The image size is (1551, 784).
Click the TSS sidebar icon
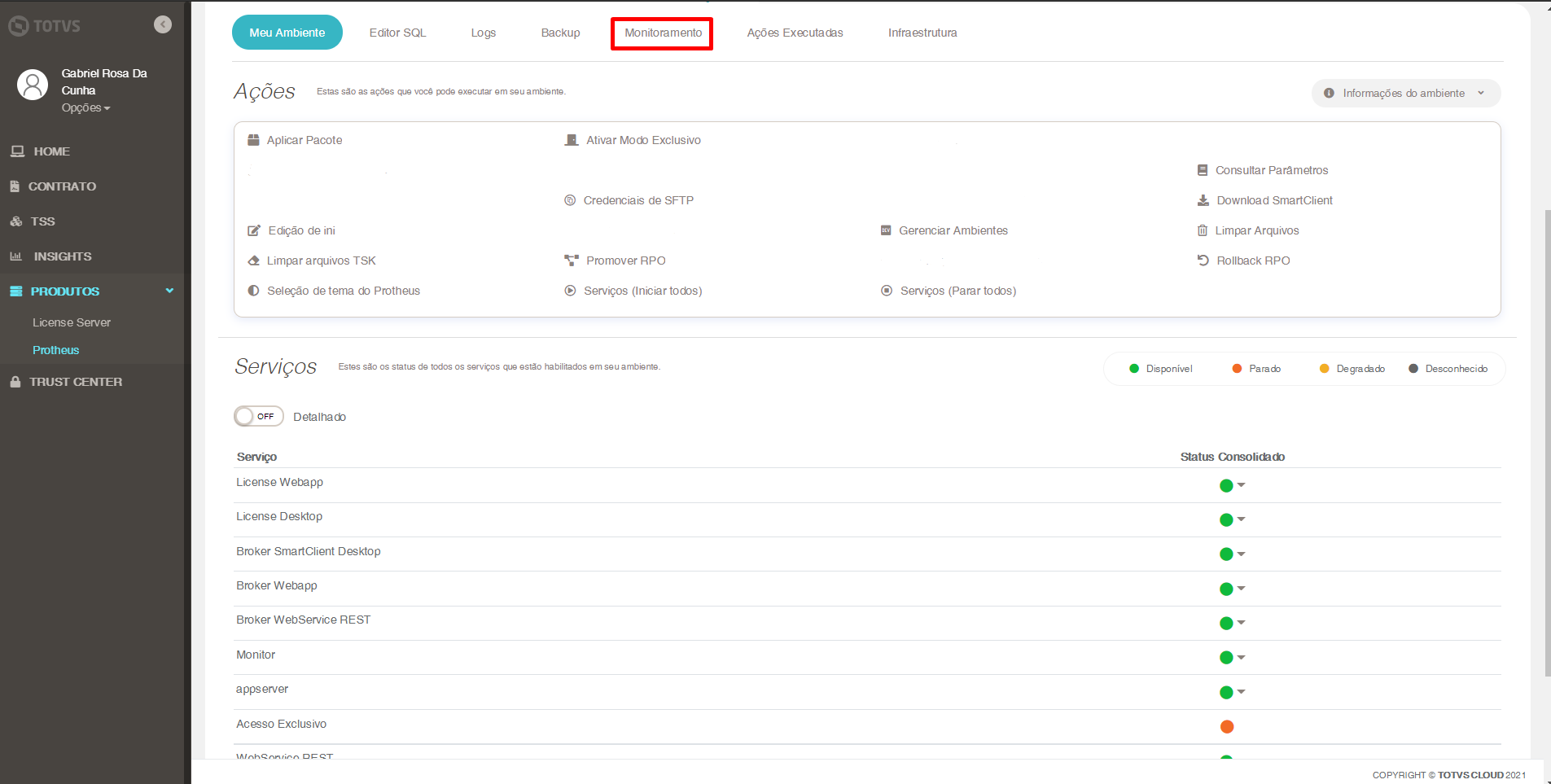tap(16, 221)
